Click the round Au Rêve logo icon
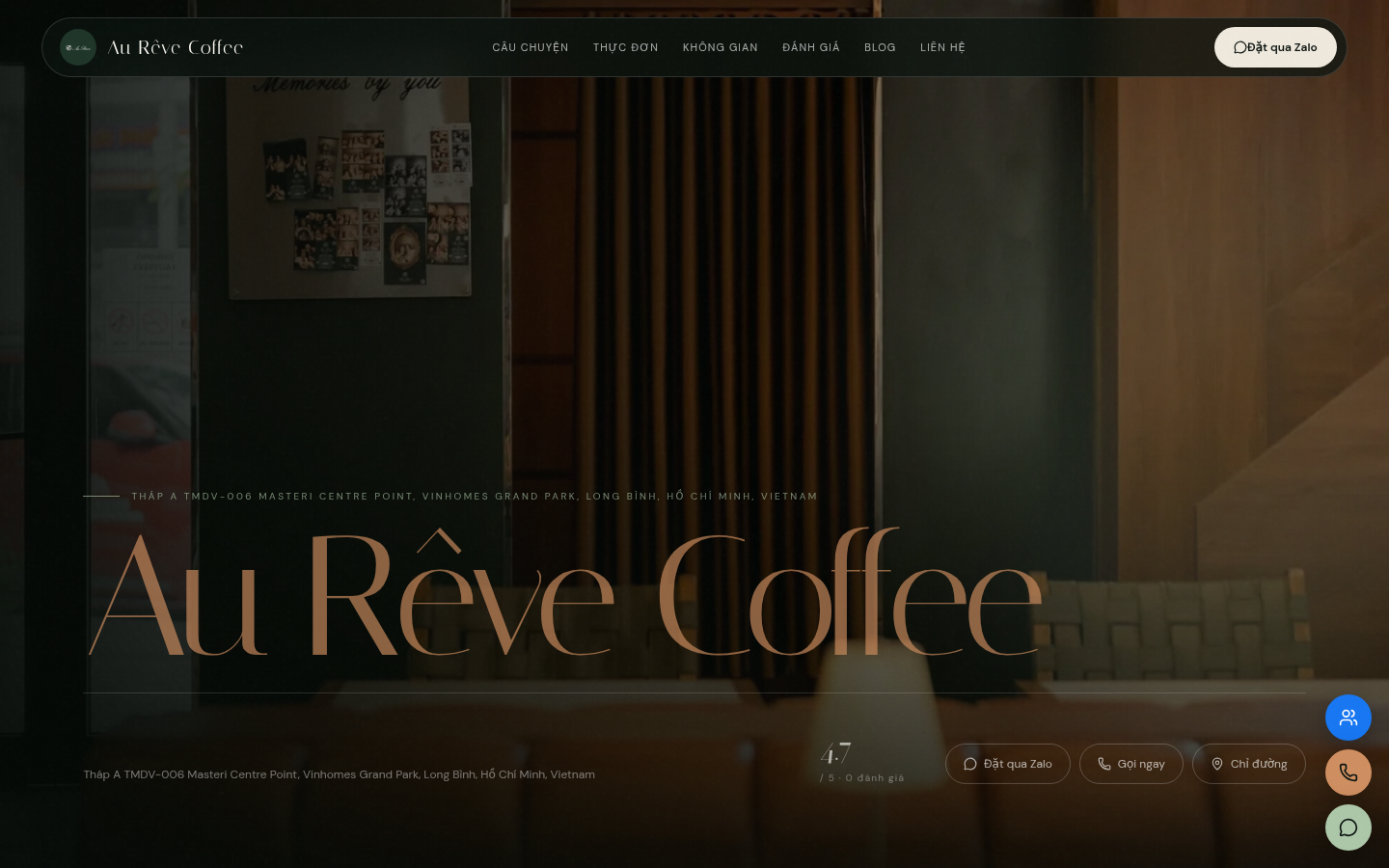 [x=78, y=47]
